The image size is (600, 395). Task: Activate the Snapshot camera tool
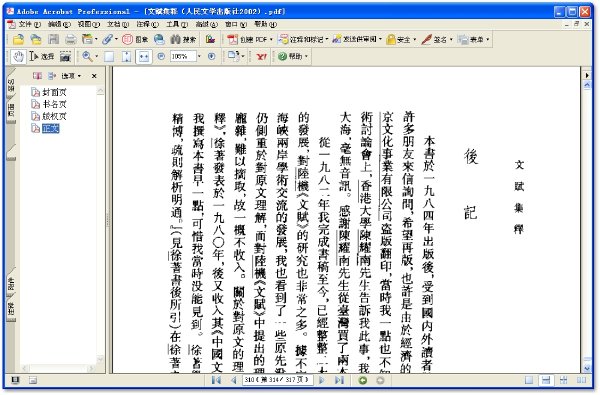65,57
